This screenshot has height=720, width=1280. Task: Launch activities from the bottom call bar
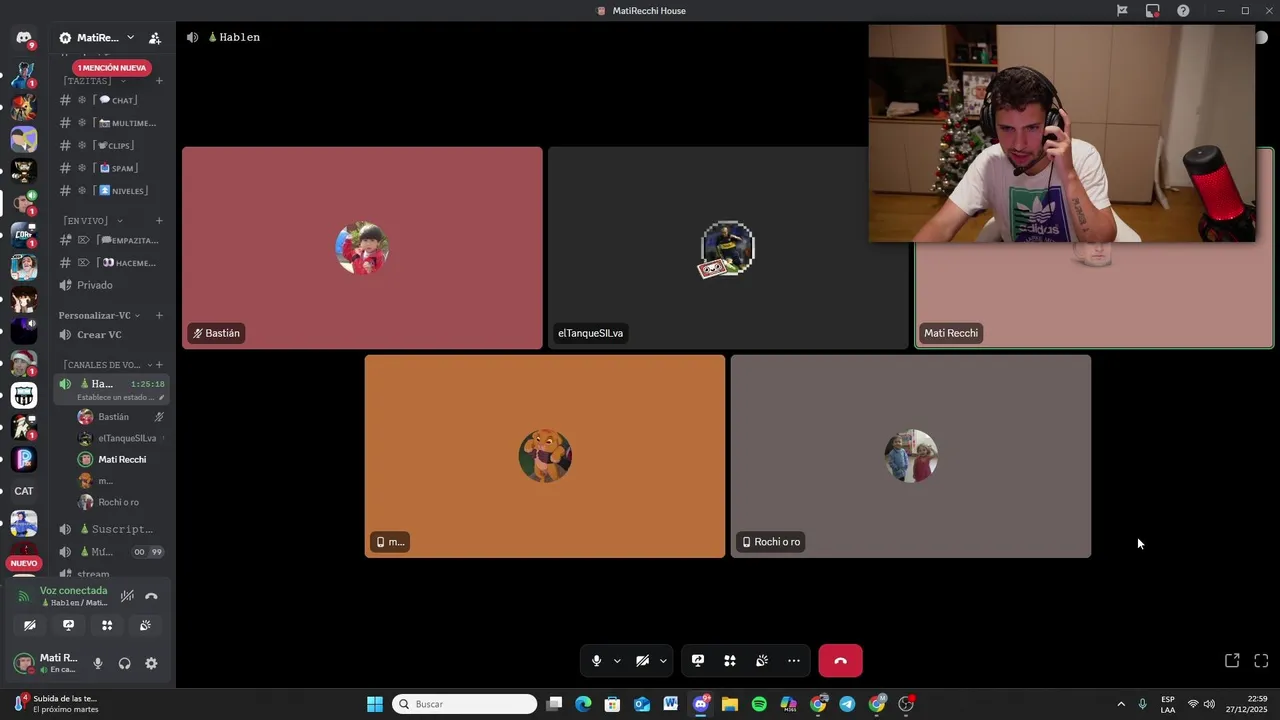pos(730,661)
